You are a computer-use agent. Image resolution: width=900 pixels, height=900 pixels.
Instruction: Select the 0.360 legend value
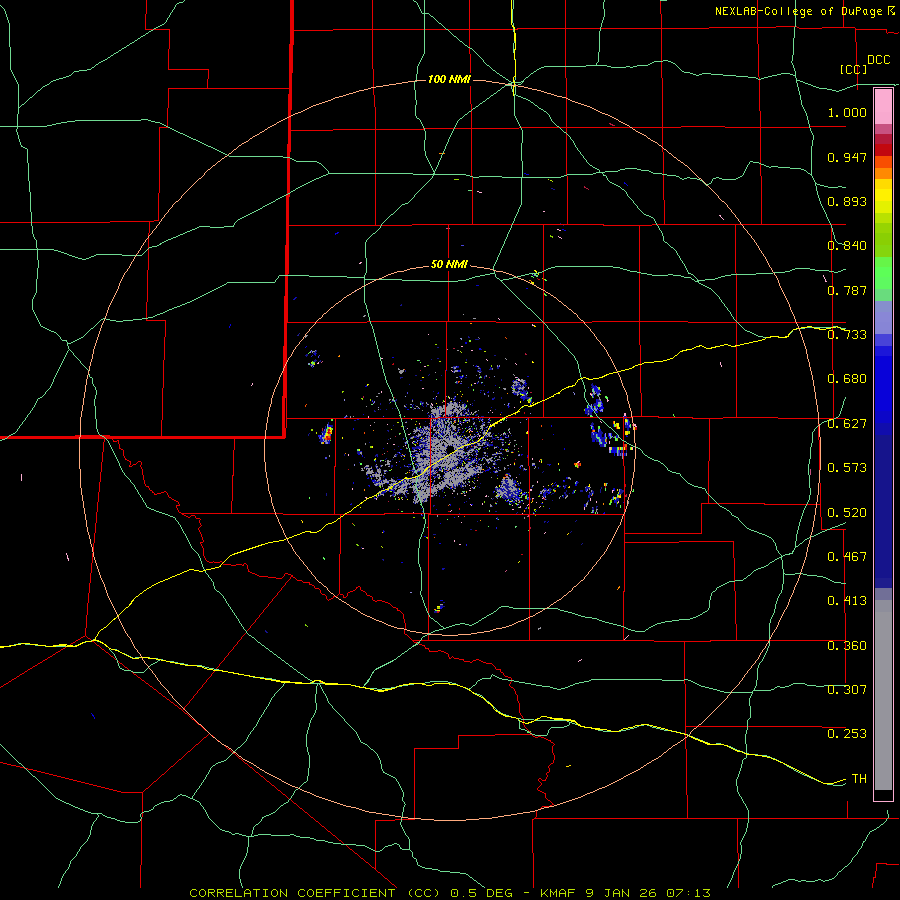[847, 646]
